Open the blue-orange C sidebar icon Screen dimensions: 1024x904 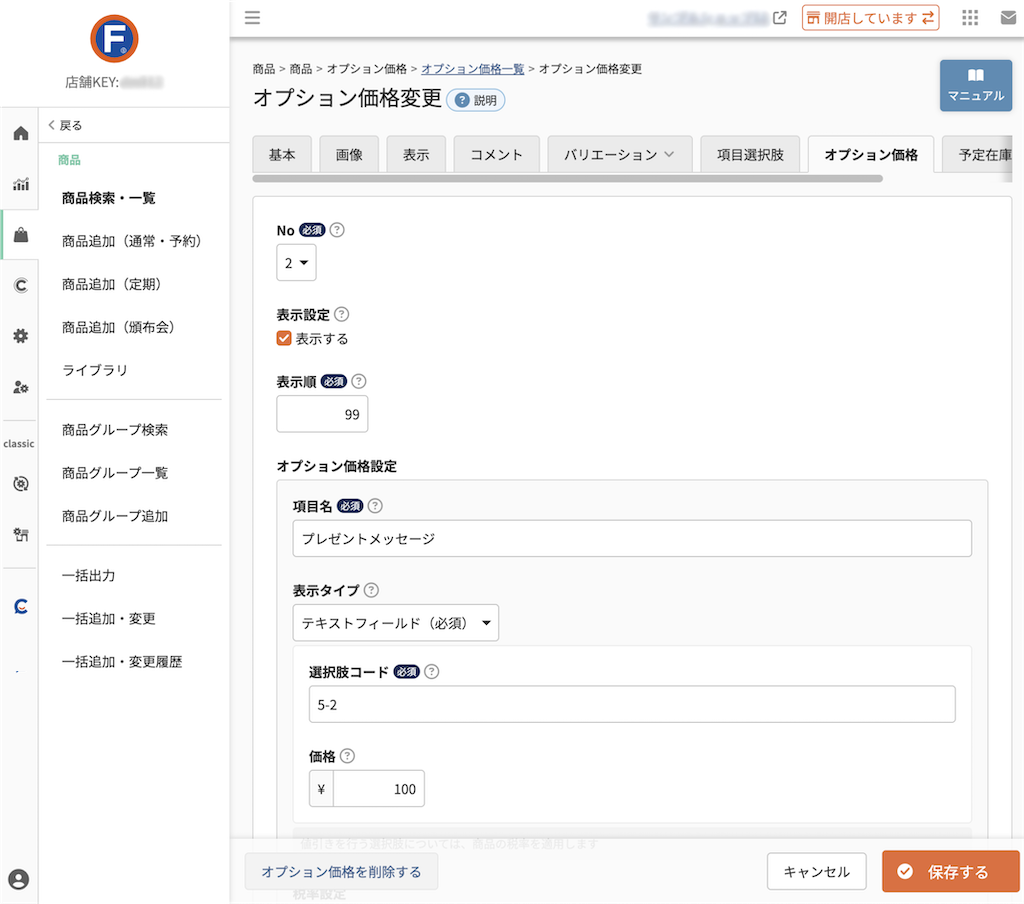(x=21, y=607)
